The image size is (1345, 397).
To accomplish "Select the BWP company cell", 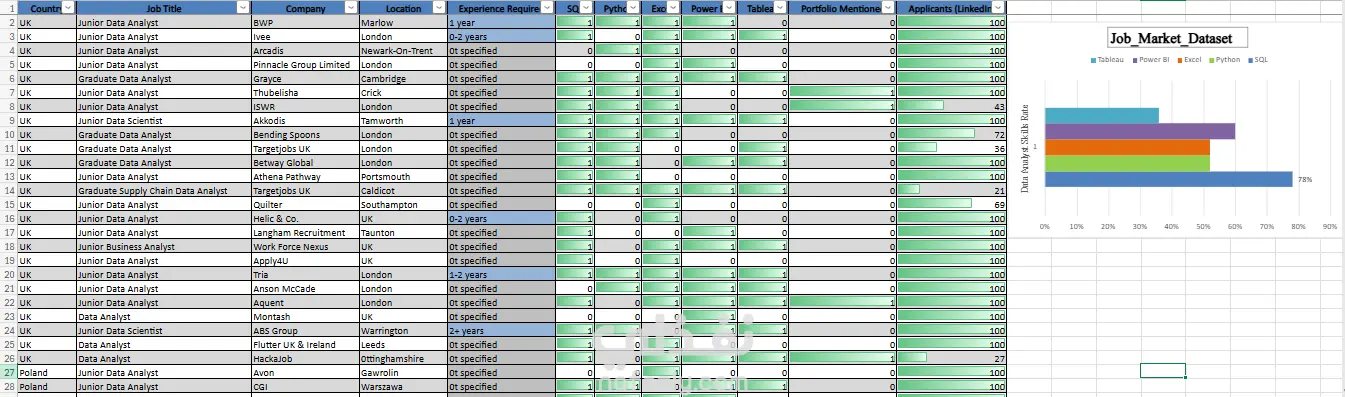I will (x=305, y=22).
